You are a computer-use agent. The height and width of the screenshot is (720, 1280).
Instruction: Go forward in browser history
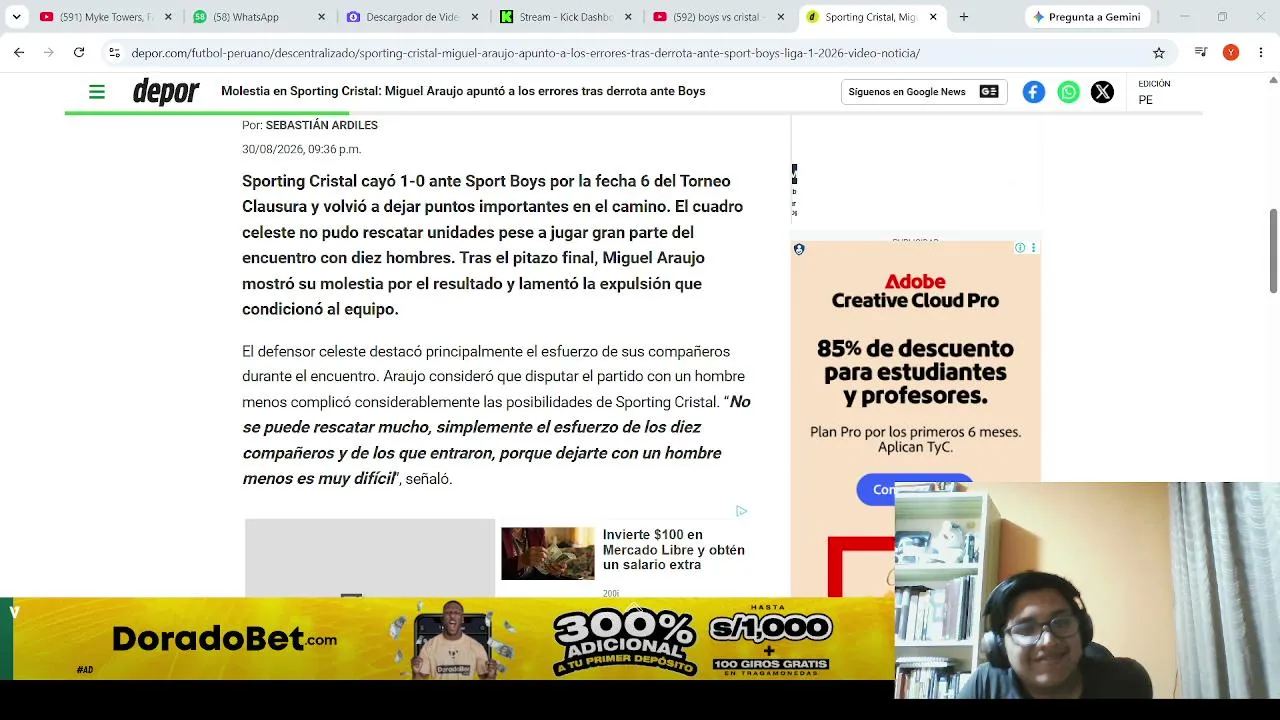point(48,53)
